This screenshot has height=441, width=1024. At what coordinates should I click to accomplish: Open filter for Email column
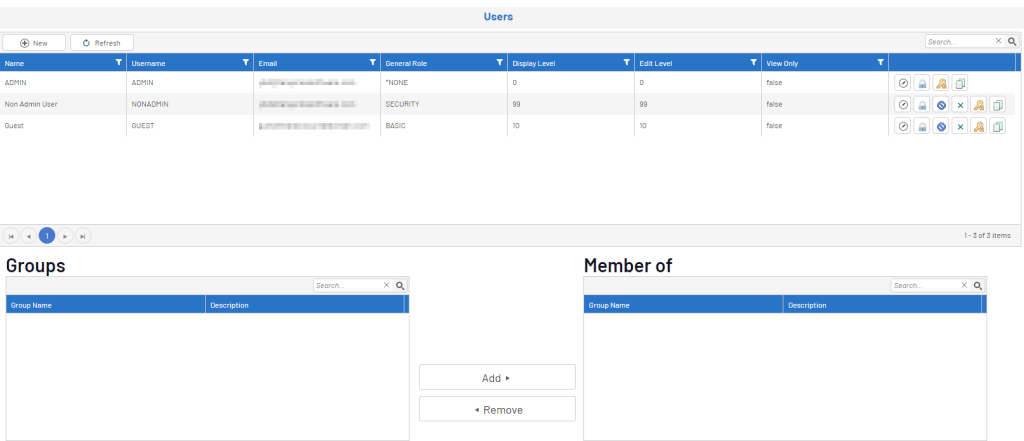coord(372,63)
